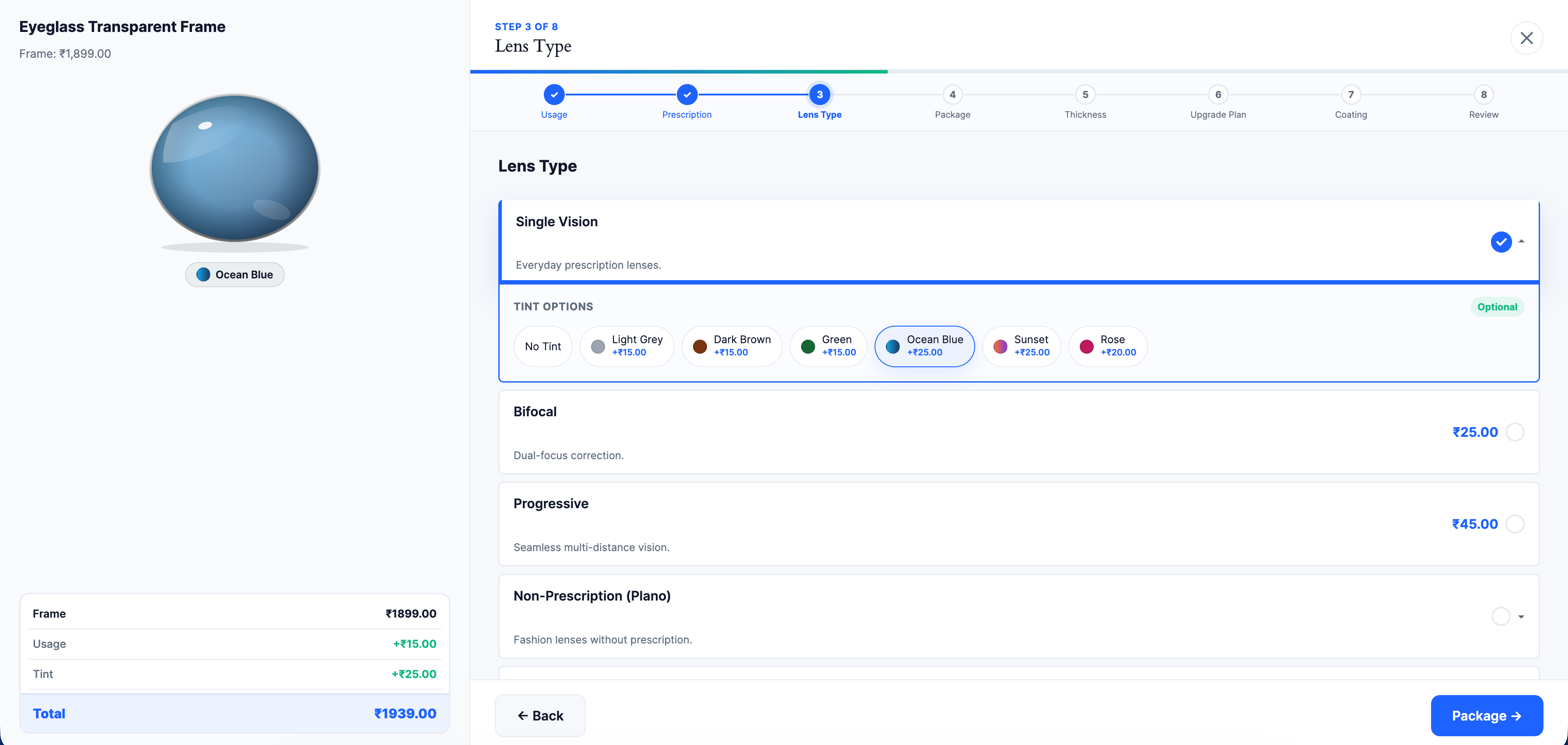Click the Back button

(x=540, y=715)
